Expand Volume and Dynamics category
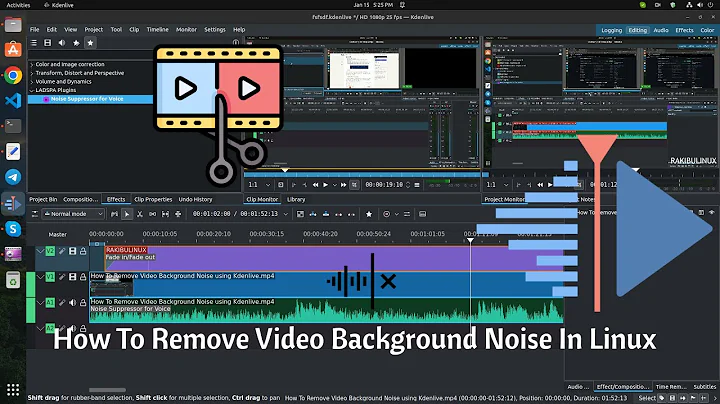Image resolution: width=720 pixels, height=404 pixels. point(32,82)
